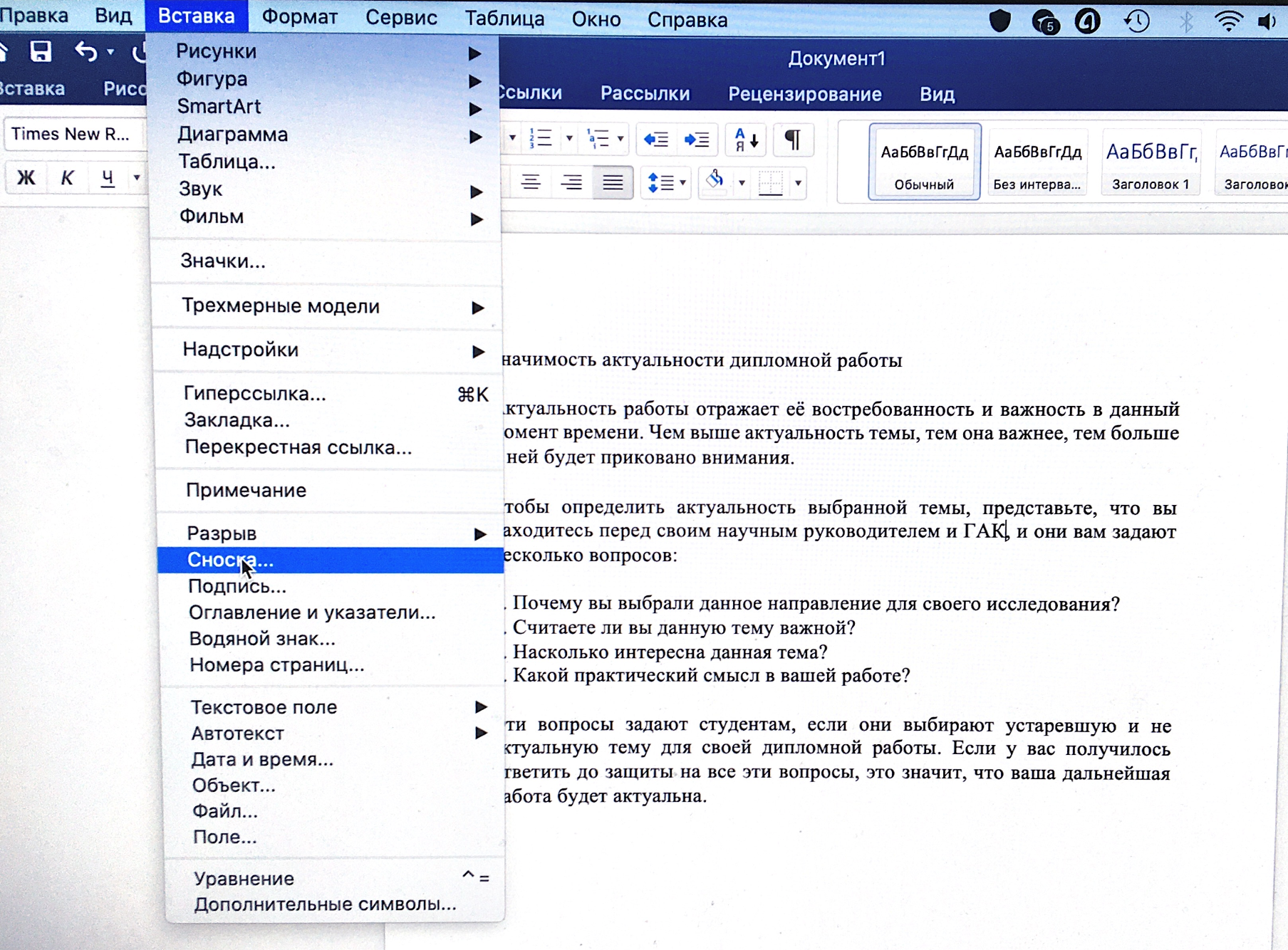Toggle Bold (Ж) formatting
The height and width of the screenshot is (950, 1288).
coord(26,177)
